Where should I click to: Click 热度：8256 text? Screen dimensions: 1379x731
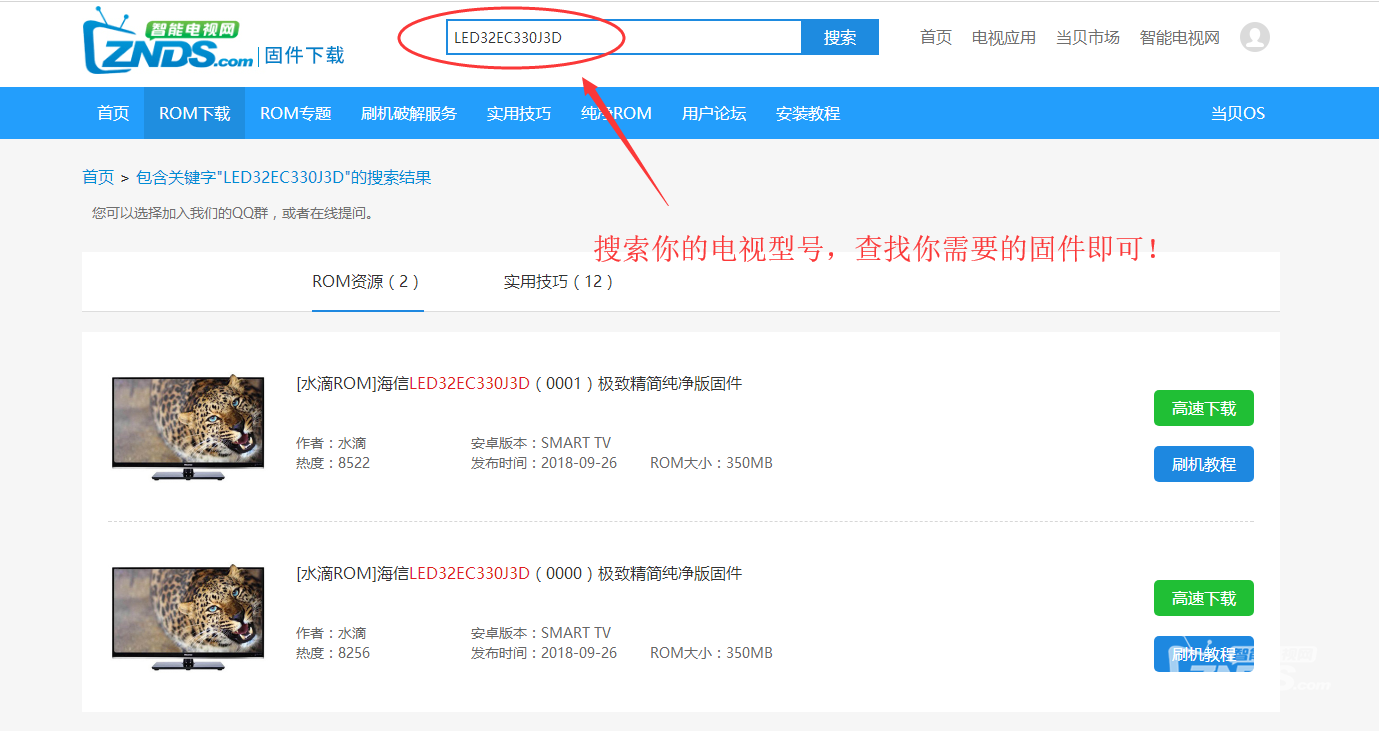pos(333,653)
